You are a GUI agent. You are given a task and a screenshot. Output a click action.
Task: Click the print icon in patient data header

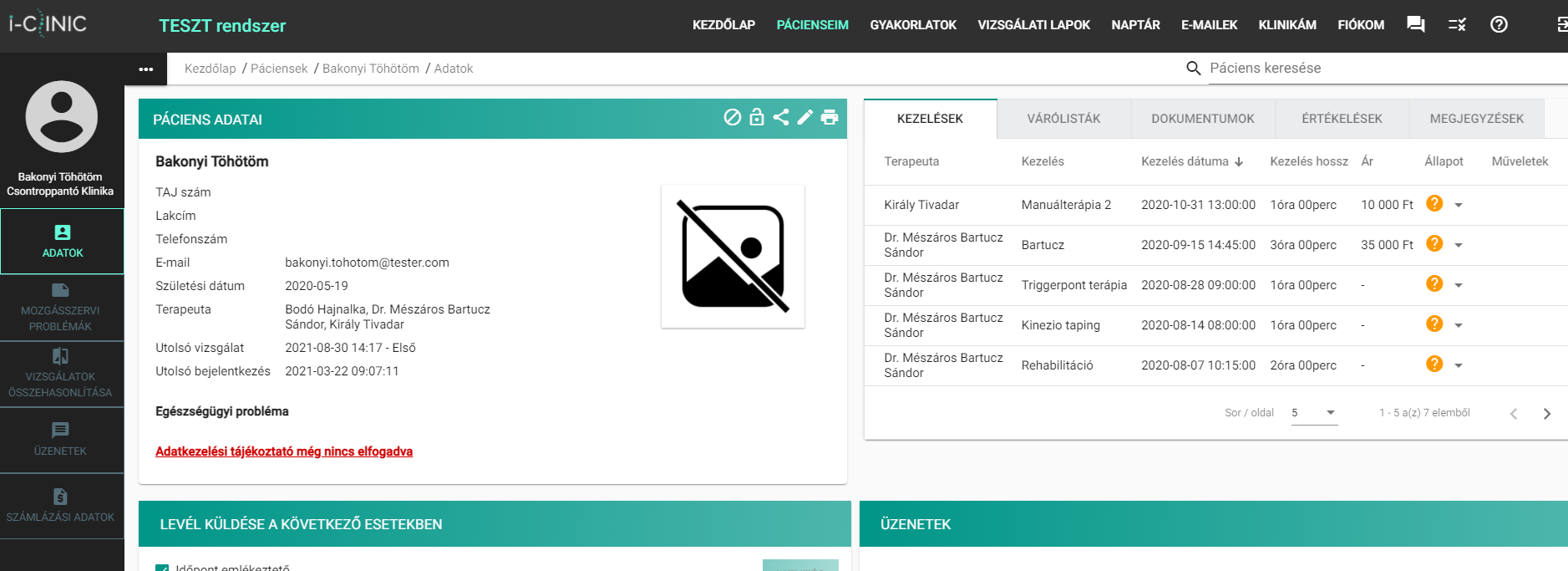click(829, 118)
